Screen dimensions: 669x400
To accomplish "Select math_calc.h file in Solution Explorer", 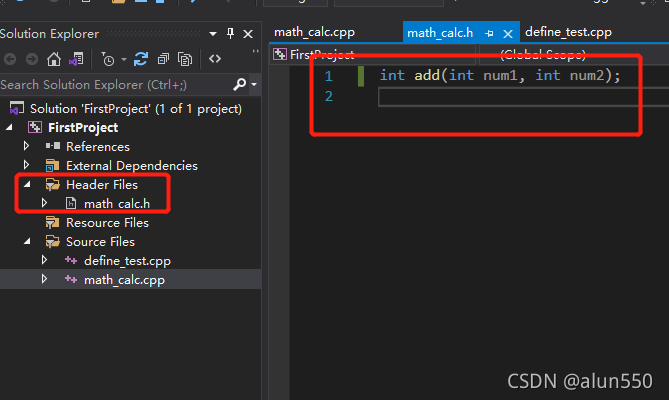I will (117, 204).
